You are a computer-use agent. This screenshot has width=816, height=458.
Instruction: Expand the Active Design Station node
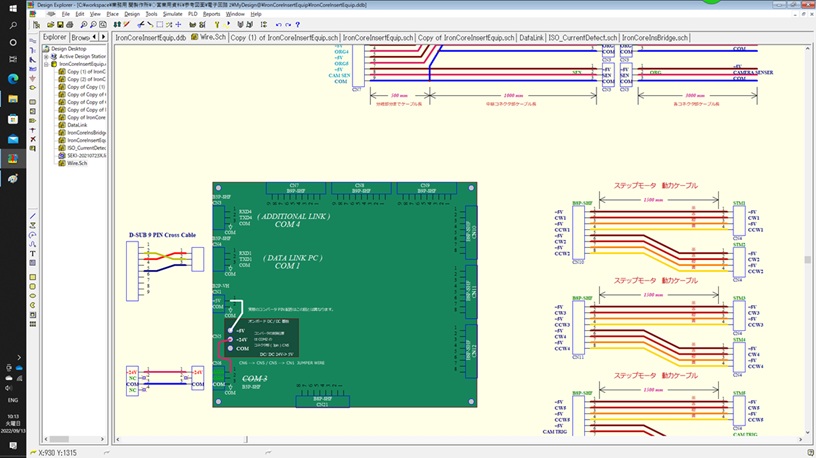pyautogui.click(x=47, y=56)
